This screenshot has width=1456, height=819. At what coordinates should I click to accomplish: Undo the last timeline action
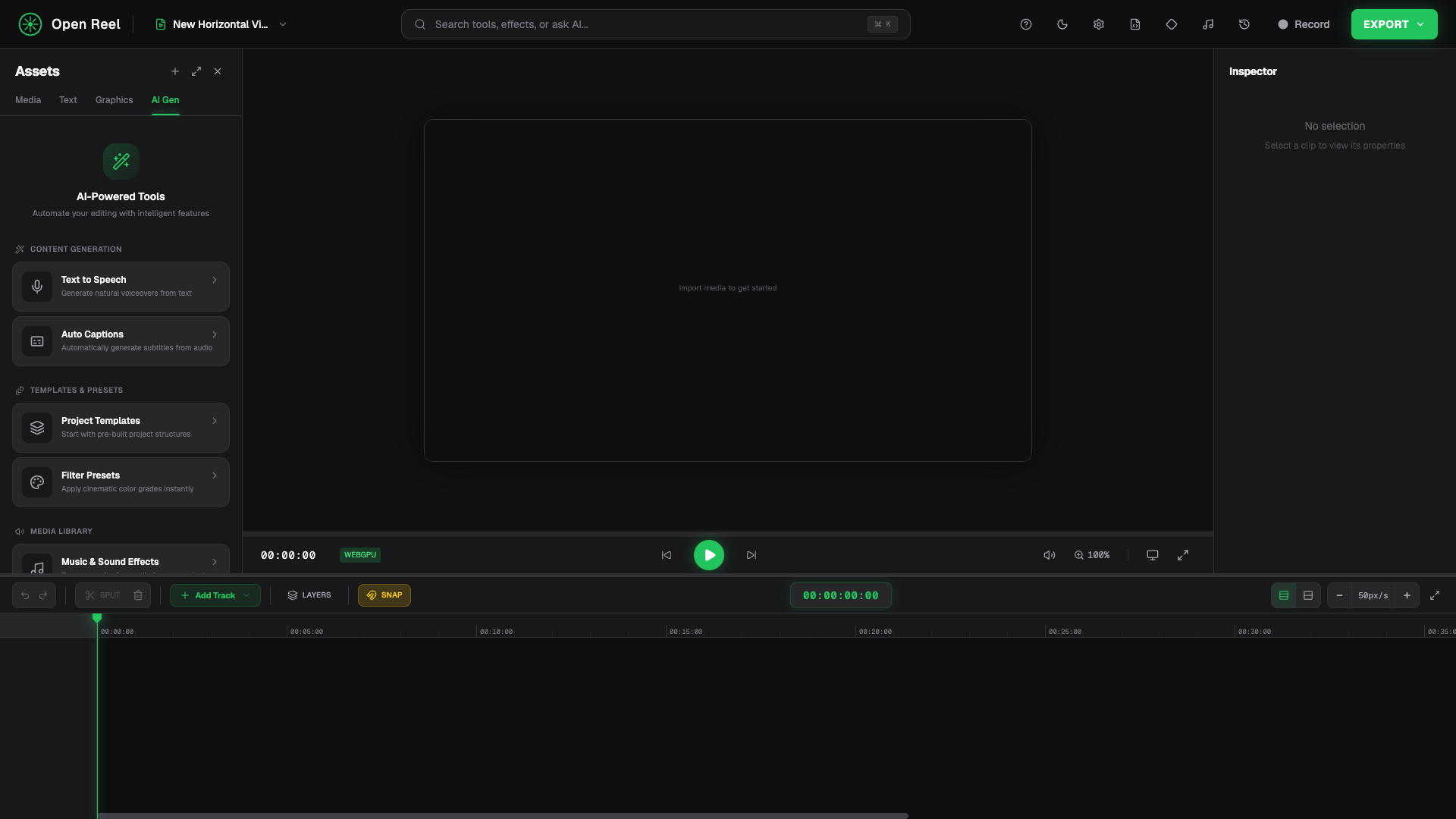click(x=25, y=595)
